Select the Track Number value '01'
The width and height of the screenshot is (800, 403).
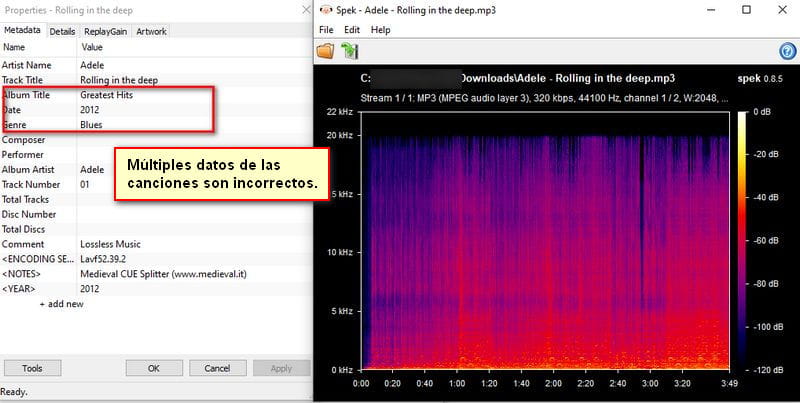[85, 184]
